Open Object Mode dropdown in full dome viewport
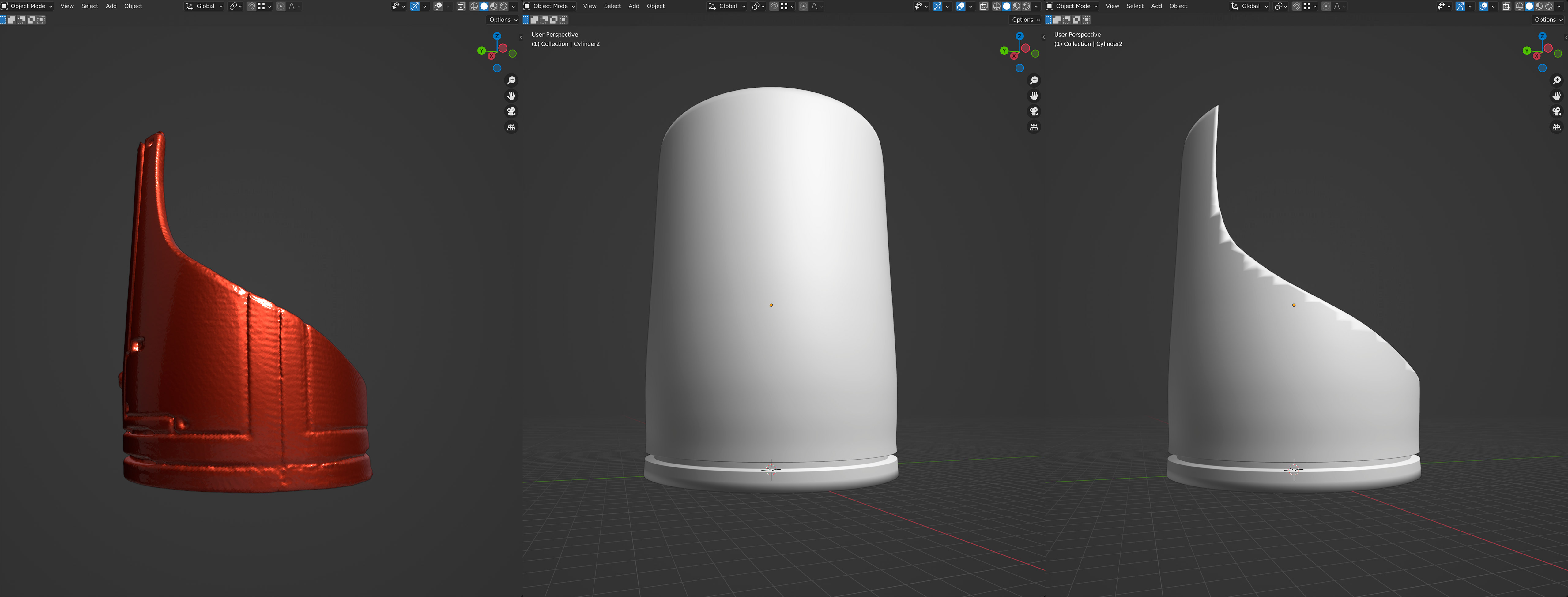The width and height of the screenshot is (1568, 597). click(x=550, y=6)
